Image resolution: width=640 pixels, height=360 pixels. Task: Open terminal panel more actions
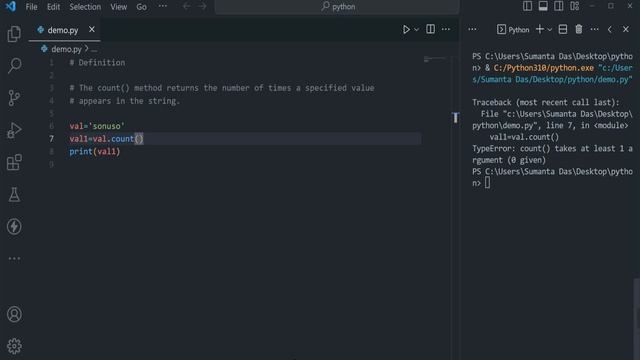point(594,29)
